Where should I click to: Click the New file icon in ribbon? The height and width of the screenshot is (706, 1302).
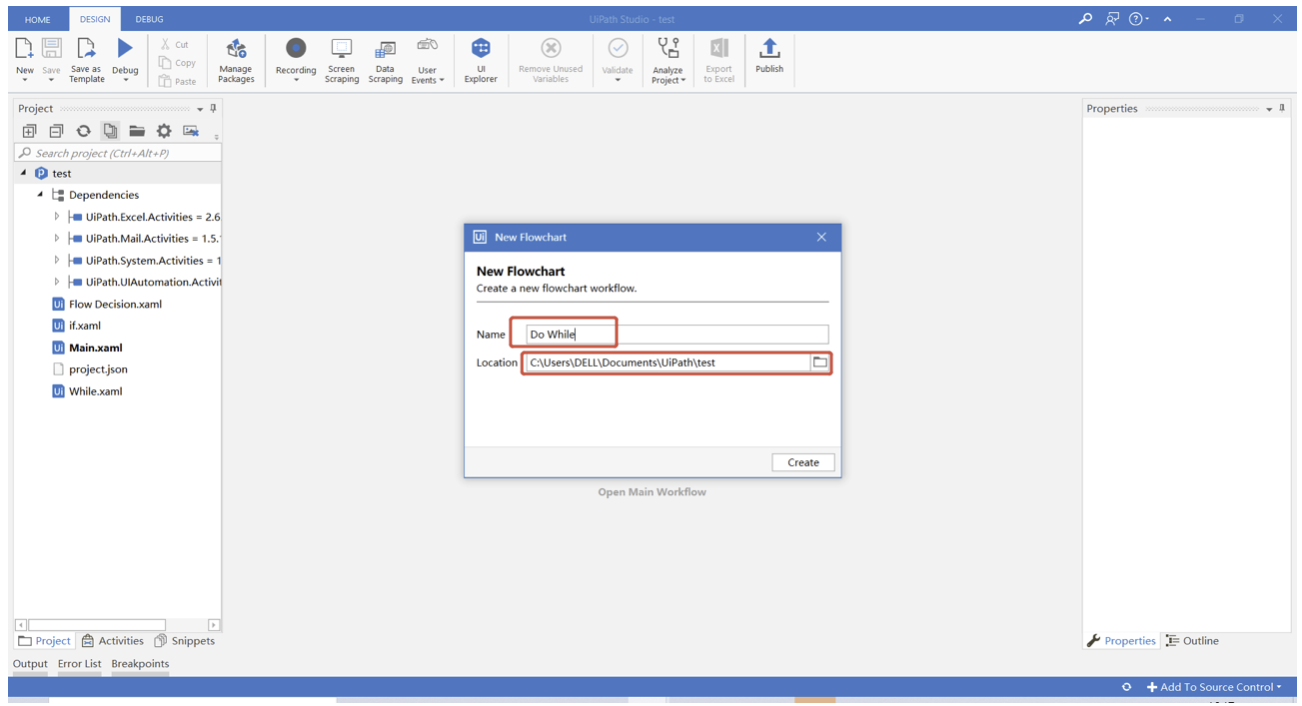24,48
